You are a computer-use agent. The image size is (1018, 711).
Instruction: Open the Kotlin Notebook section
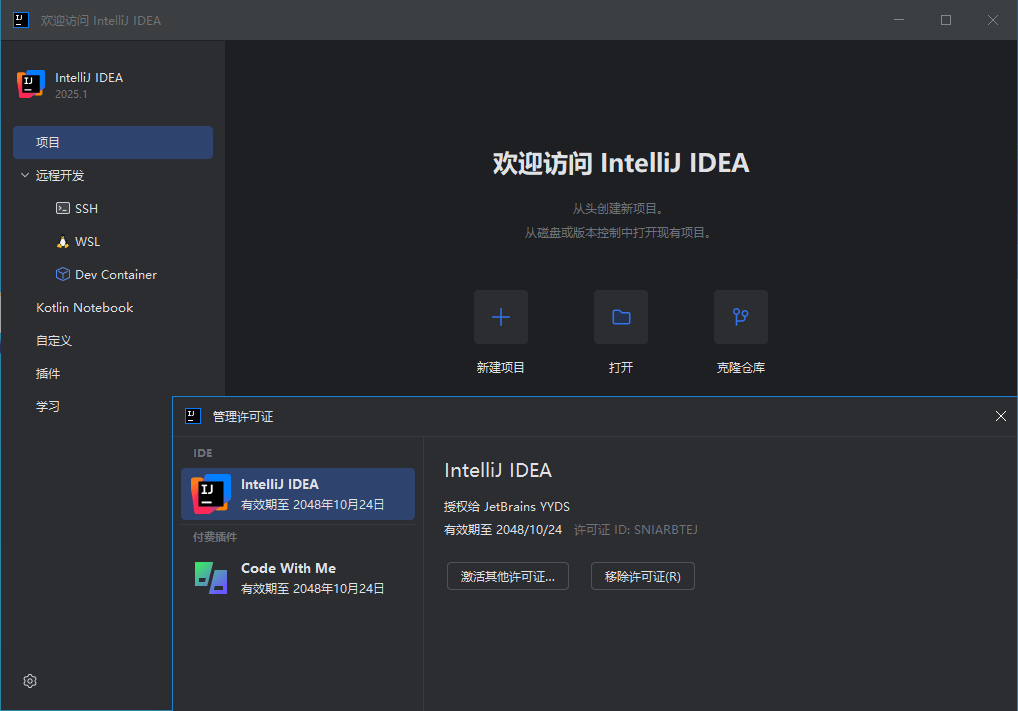pos(84,308)
